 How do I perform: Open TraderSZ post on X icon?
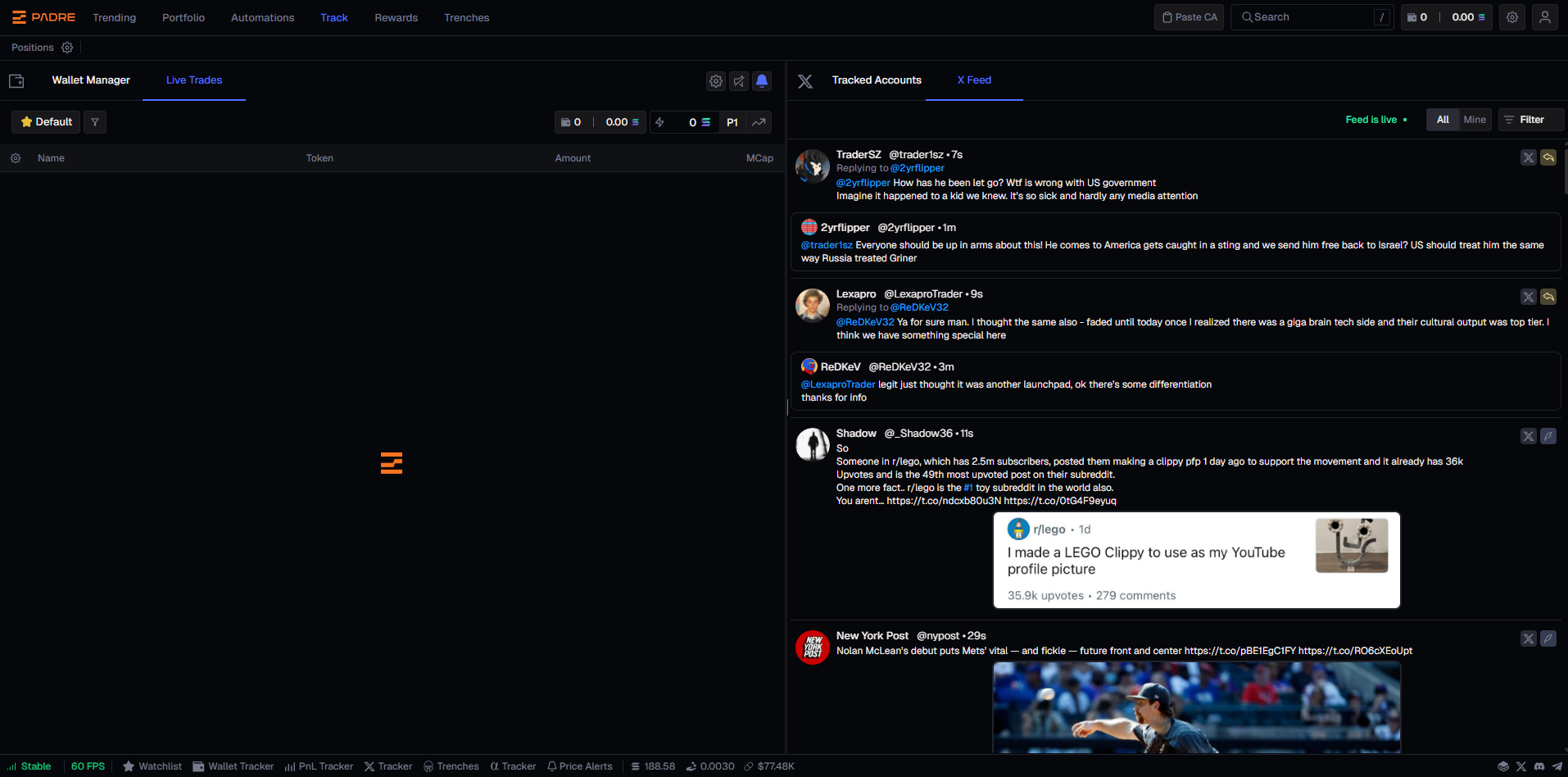[x=1528, y=157]
